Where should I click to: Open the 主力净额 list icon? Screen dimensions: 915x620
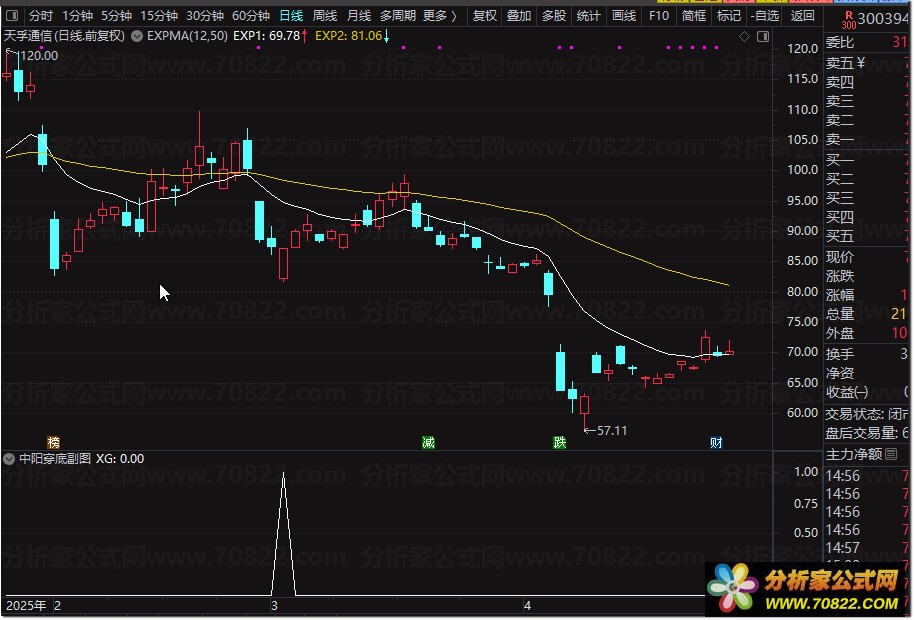[x=891, y=454]
